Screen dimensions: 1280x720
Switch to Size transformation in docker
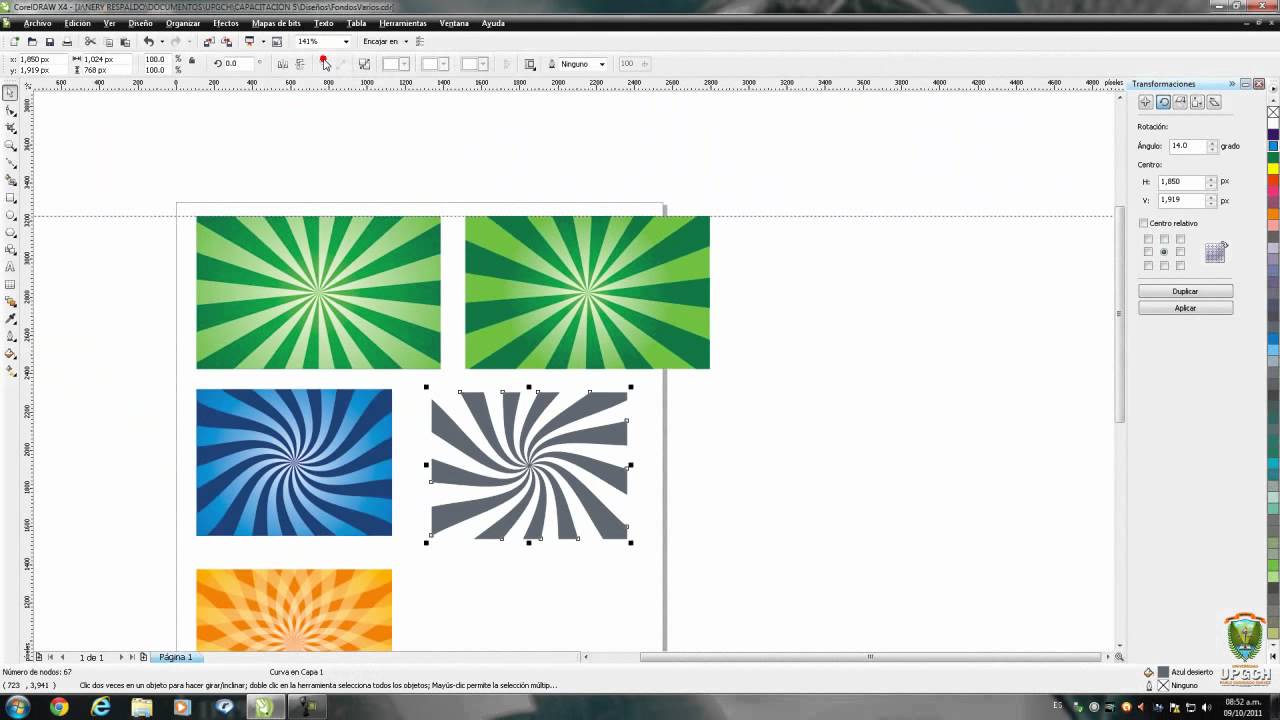pyautogui.click(x=1197, y=102)
